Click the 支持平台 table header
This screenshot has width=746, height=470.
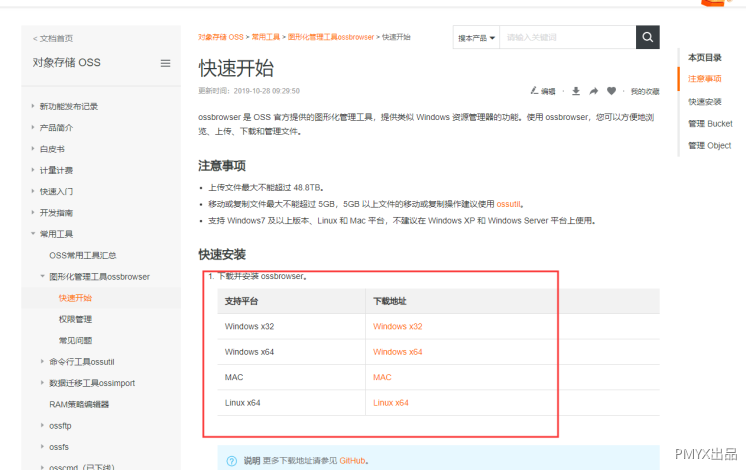[241, 301]
